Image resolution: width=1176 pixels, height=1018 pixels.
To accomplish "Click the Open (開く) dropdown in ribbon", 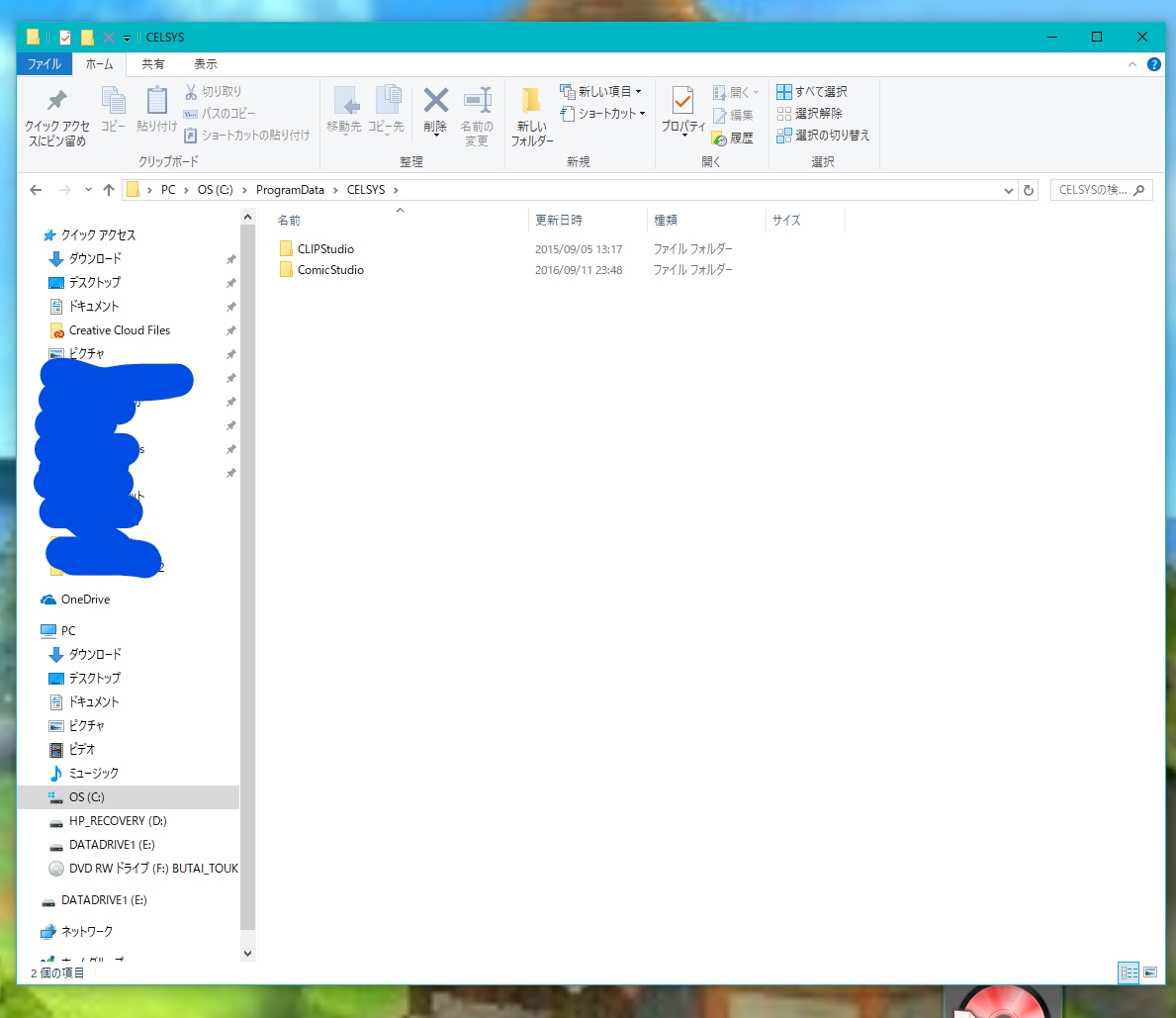I will (x=736, y=92).
